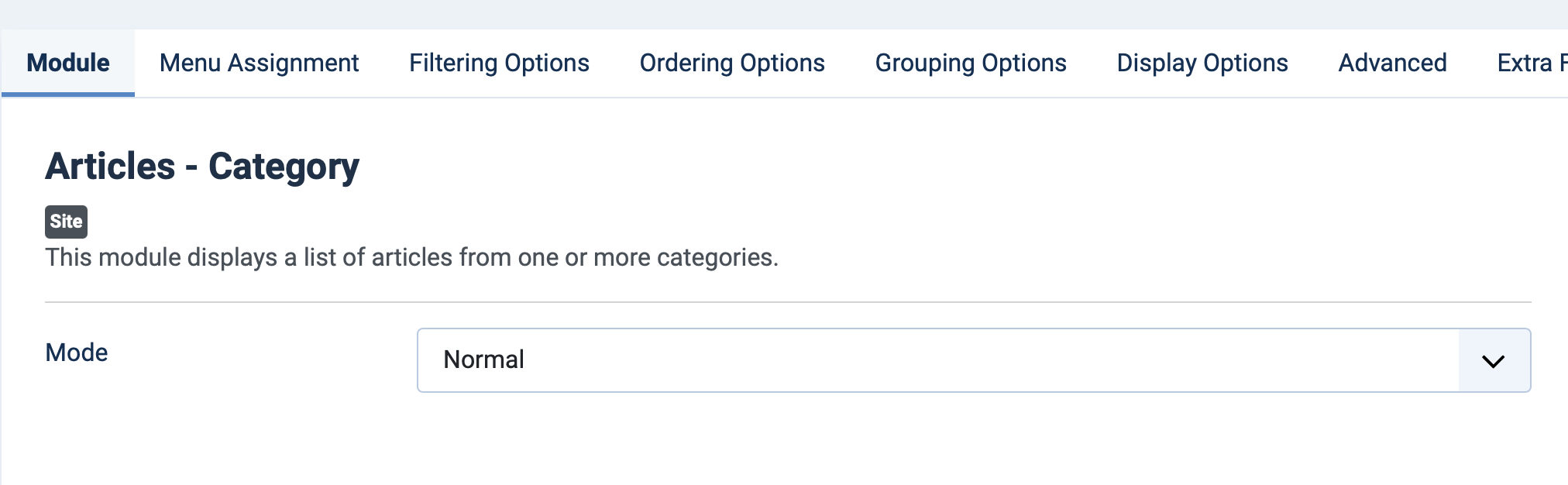Image resolution: width=1568 pixels, height=485 pixels.
Task: Go to the Filtering Options tab
Action: coord(499,63)
